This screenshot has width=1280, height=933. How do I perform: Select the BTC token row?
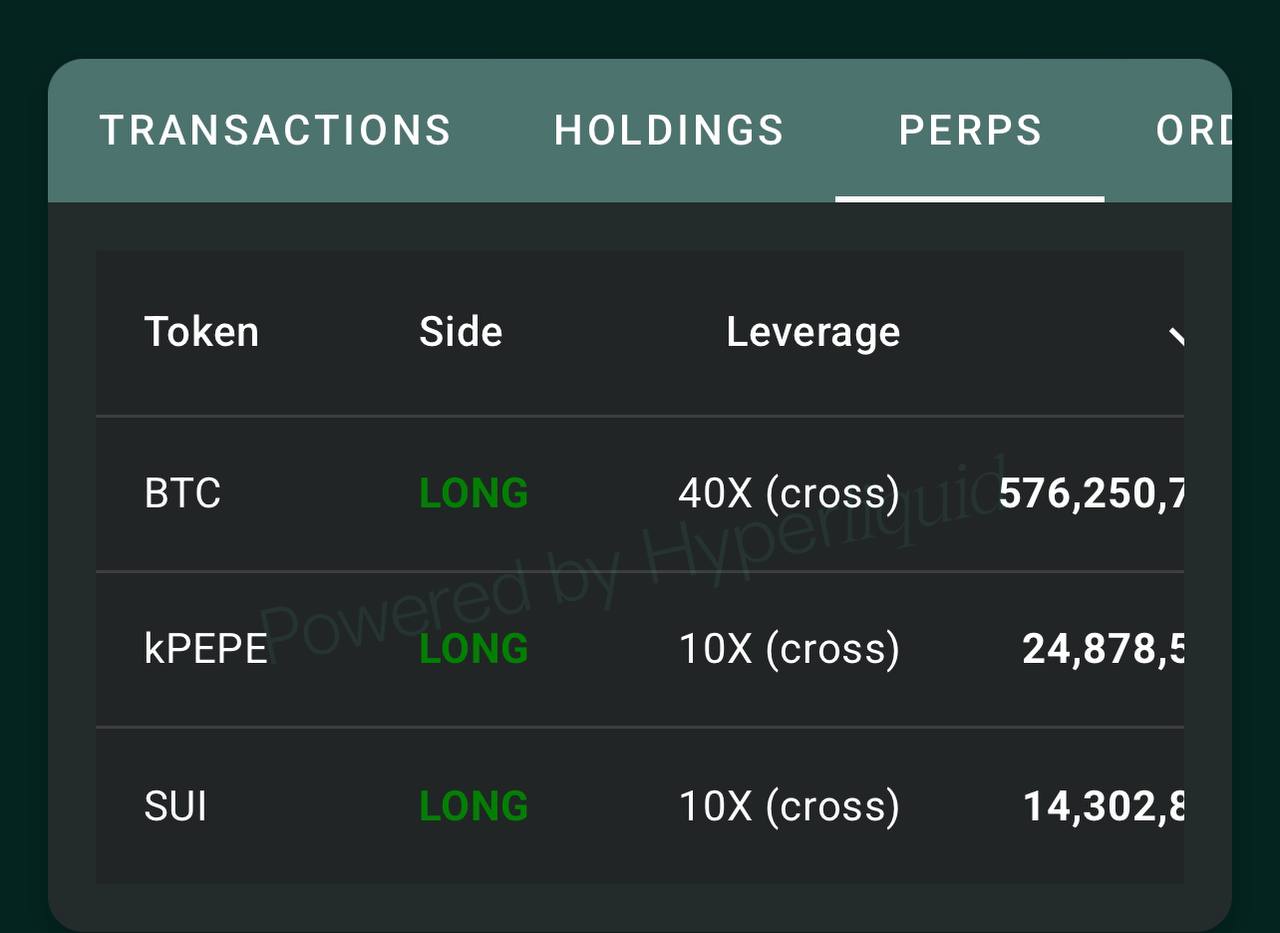[640, 494]
